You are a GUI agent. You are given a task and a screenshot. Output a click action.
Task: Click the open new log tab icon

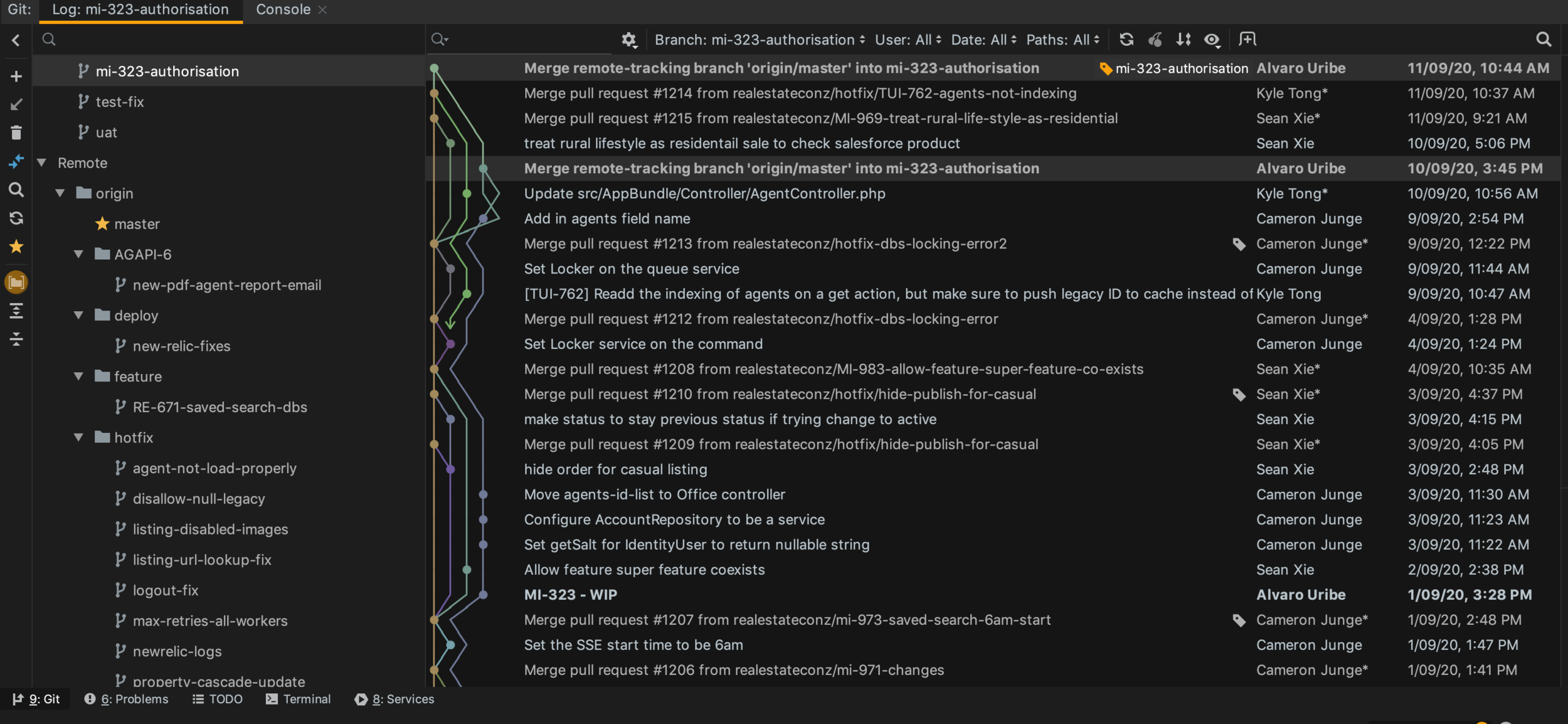[1247, 40]
